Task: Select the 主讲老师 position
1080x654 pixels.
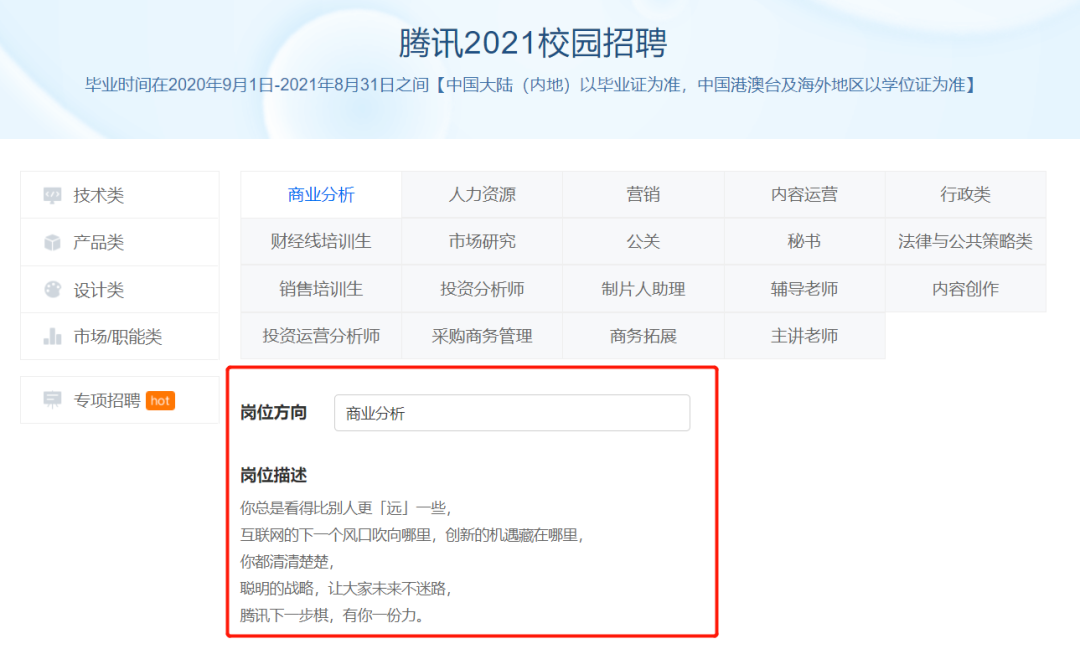Action: coord(804,336)
